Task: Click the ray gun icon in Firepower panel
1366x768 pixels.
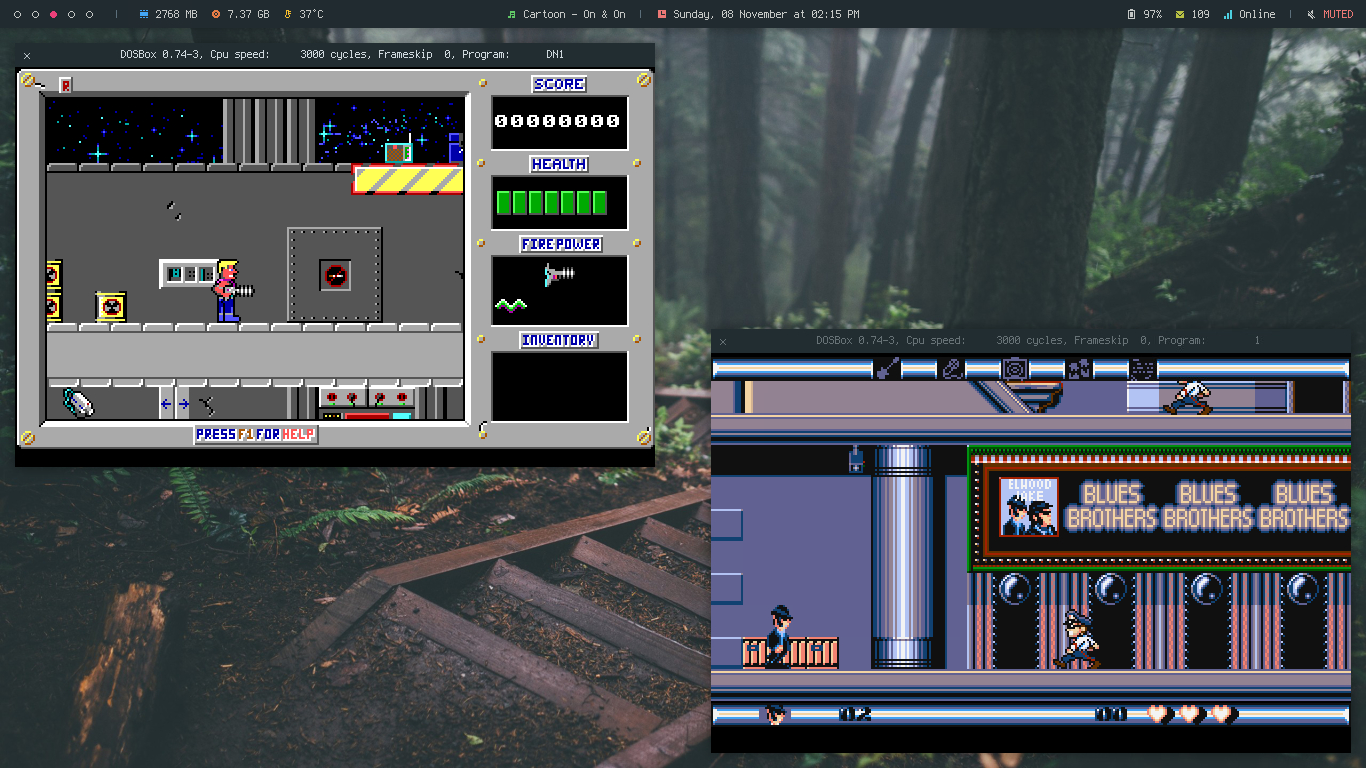Action: (x=560, y=274)
